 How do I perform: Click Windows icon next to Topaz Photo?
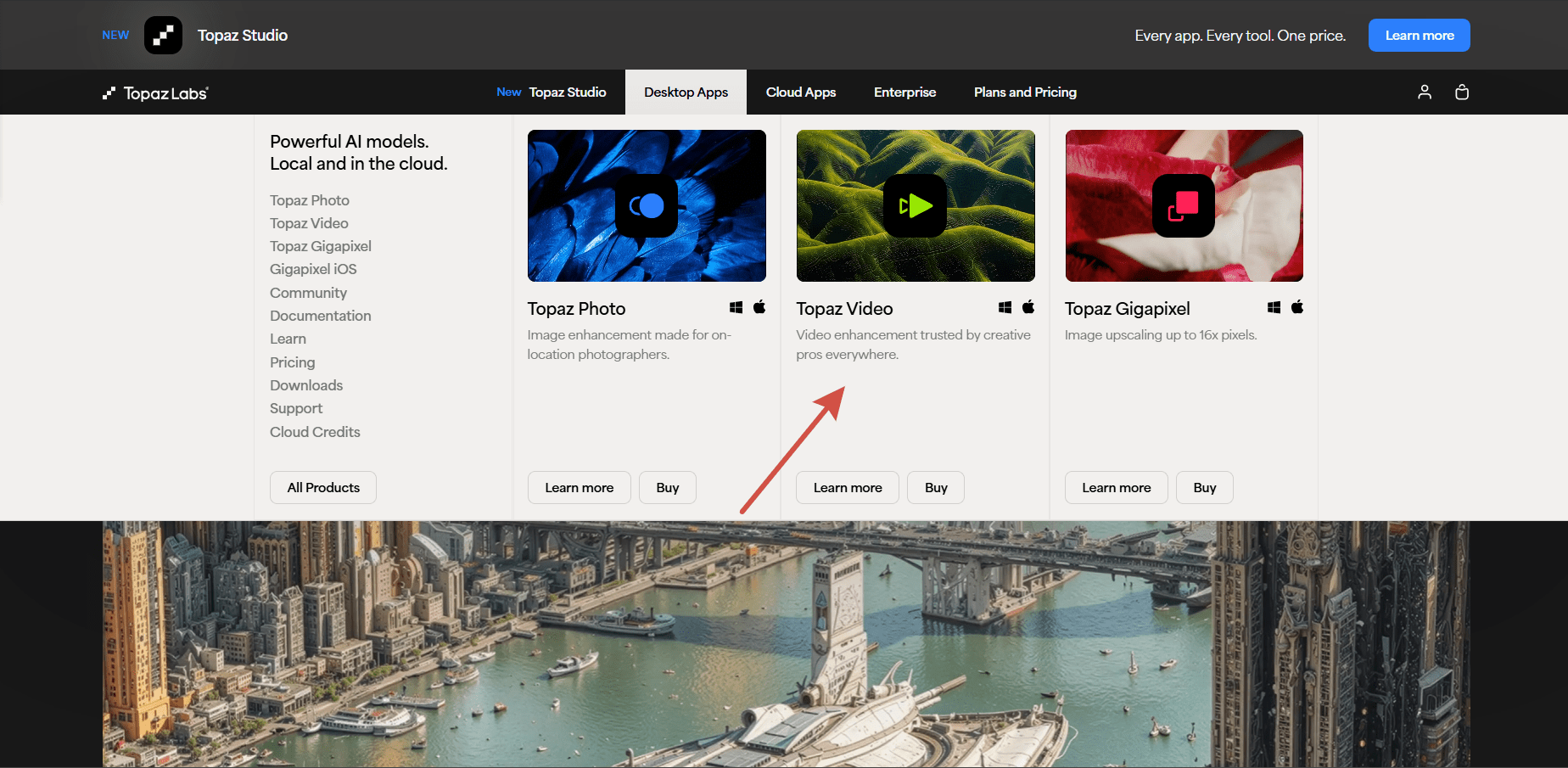click(736, 307)
